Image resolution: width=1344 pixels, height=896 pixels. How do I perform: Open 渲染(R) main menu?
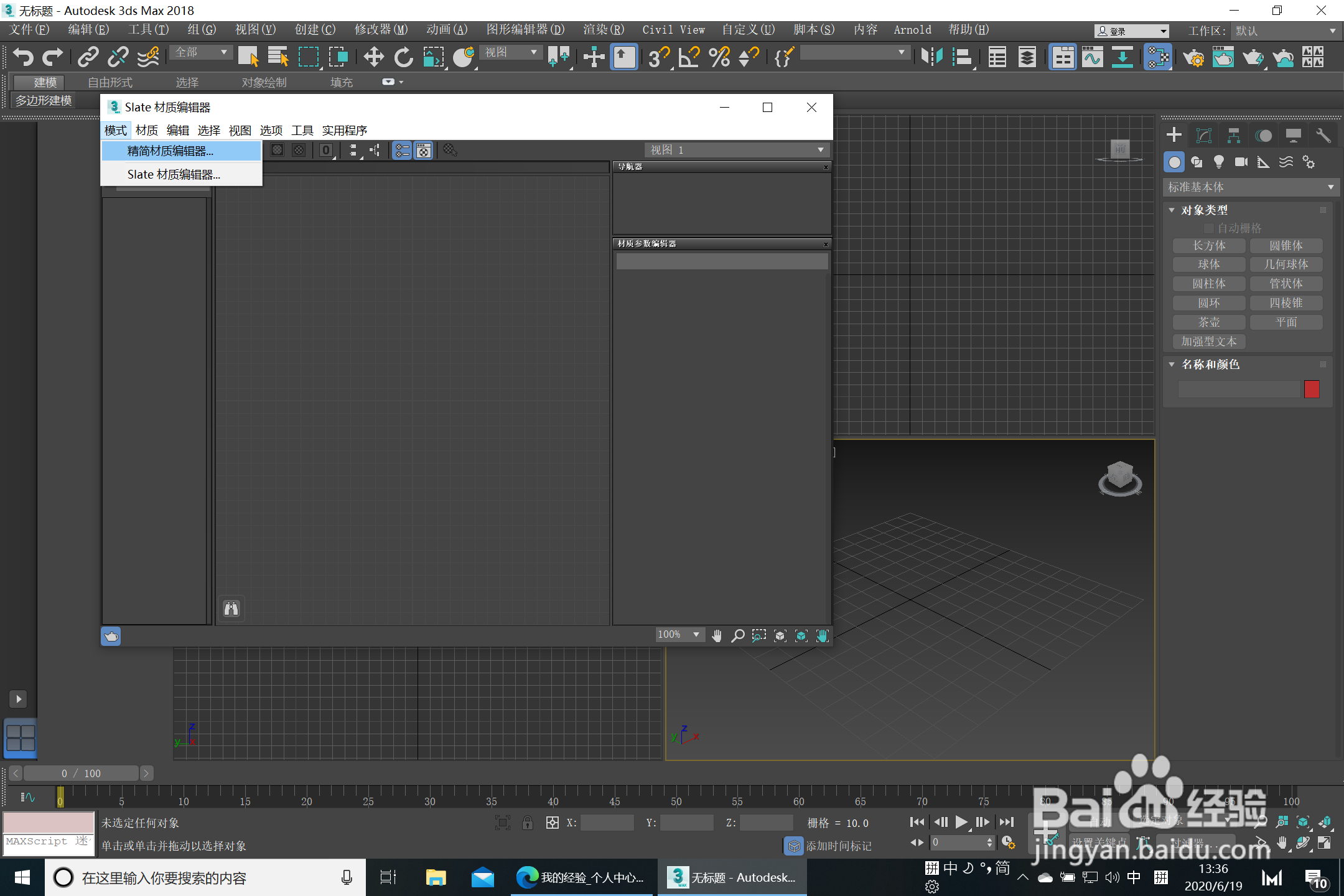tap(604, 30)
